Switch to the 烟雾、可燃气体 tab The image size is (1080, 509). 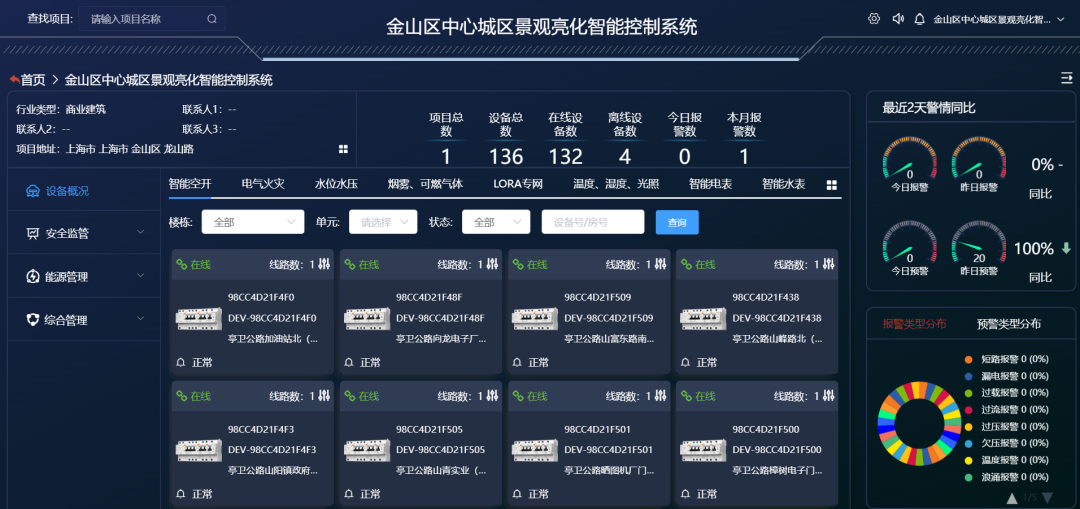coord(425,184)
